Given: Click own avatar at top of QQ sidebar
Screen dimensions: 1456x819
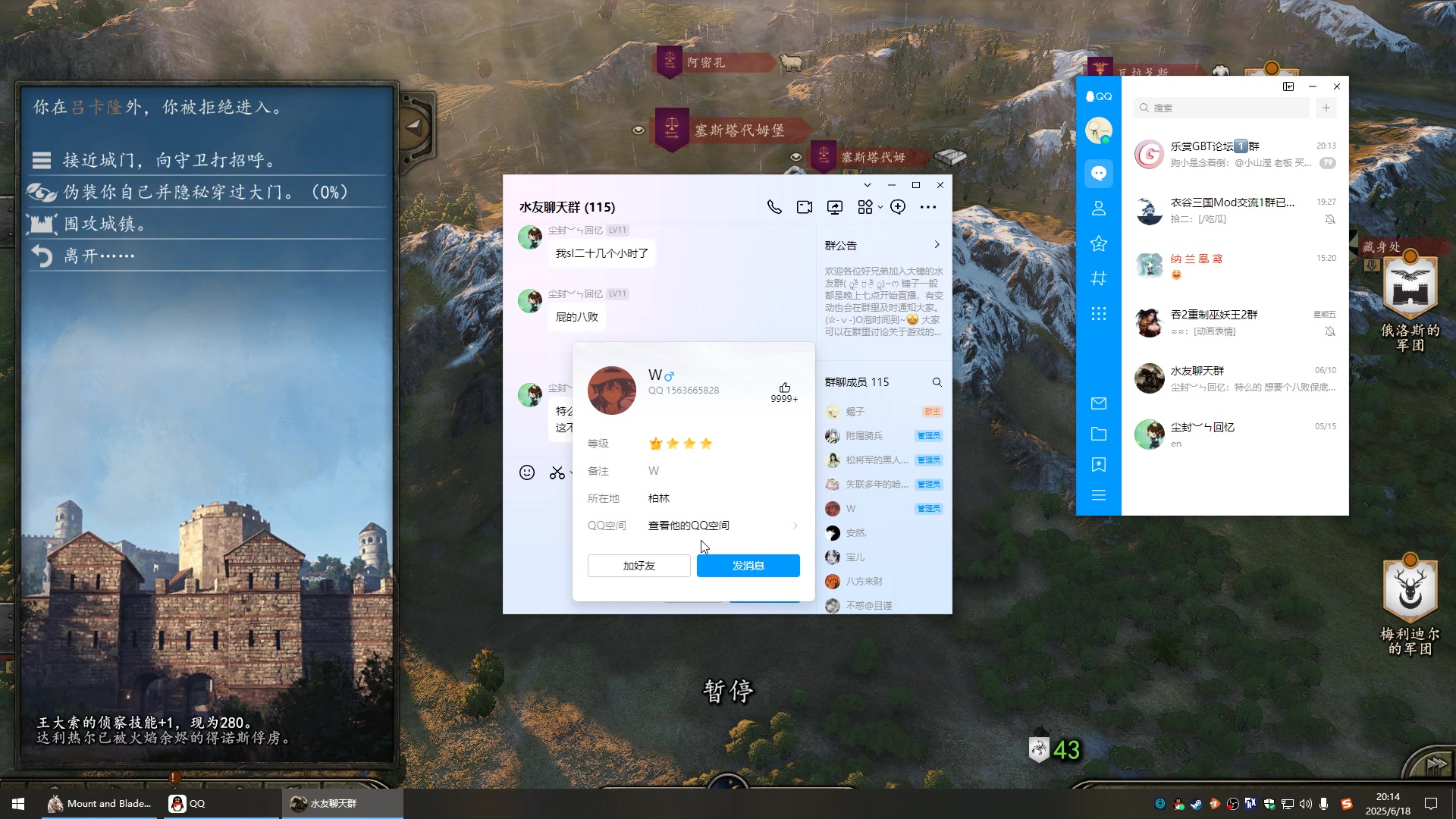Looking at the screenshot, I should tap(1099, 130).
